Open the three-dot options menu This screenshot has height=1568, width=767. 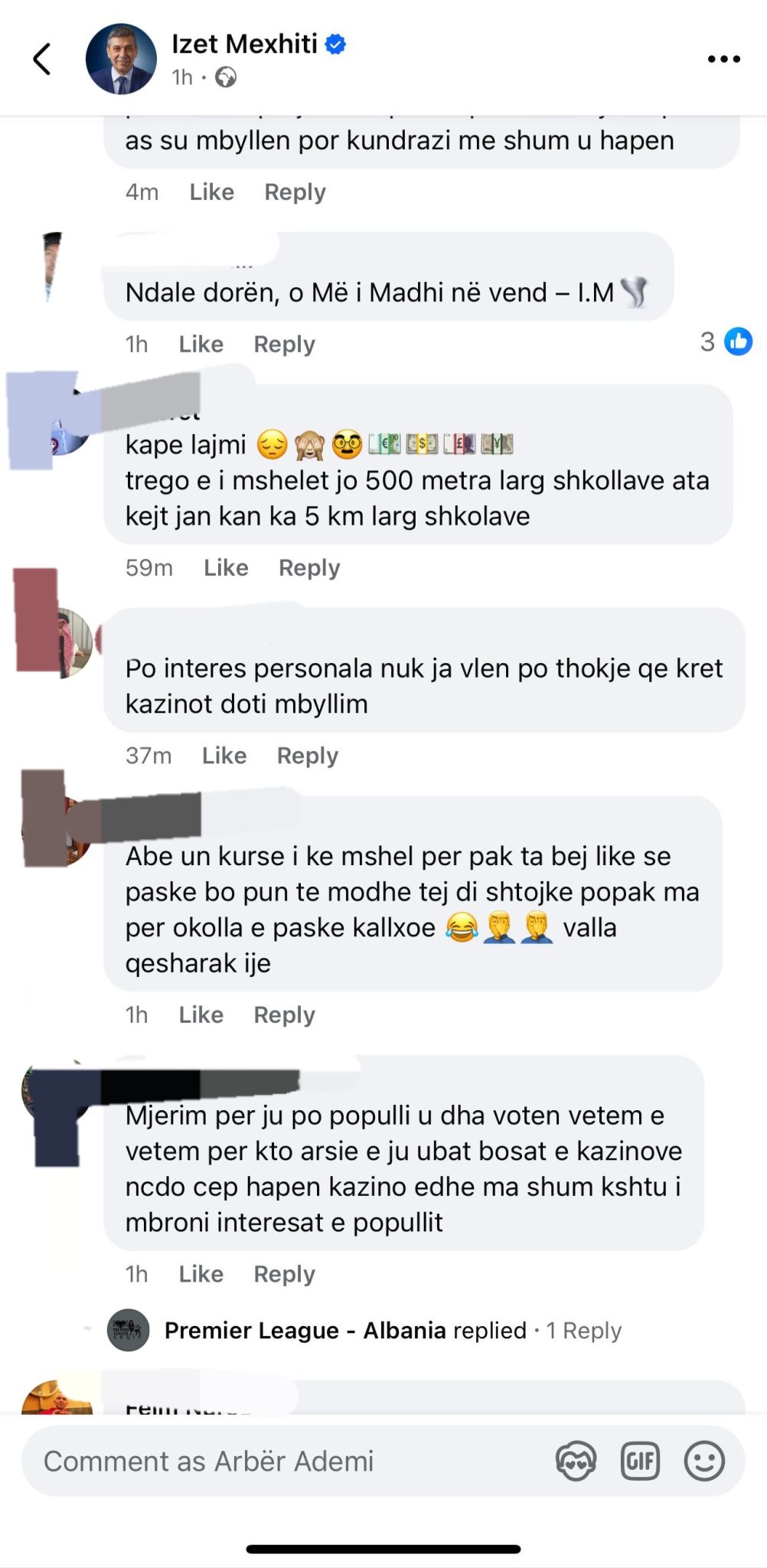(723, 59)
